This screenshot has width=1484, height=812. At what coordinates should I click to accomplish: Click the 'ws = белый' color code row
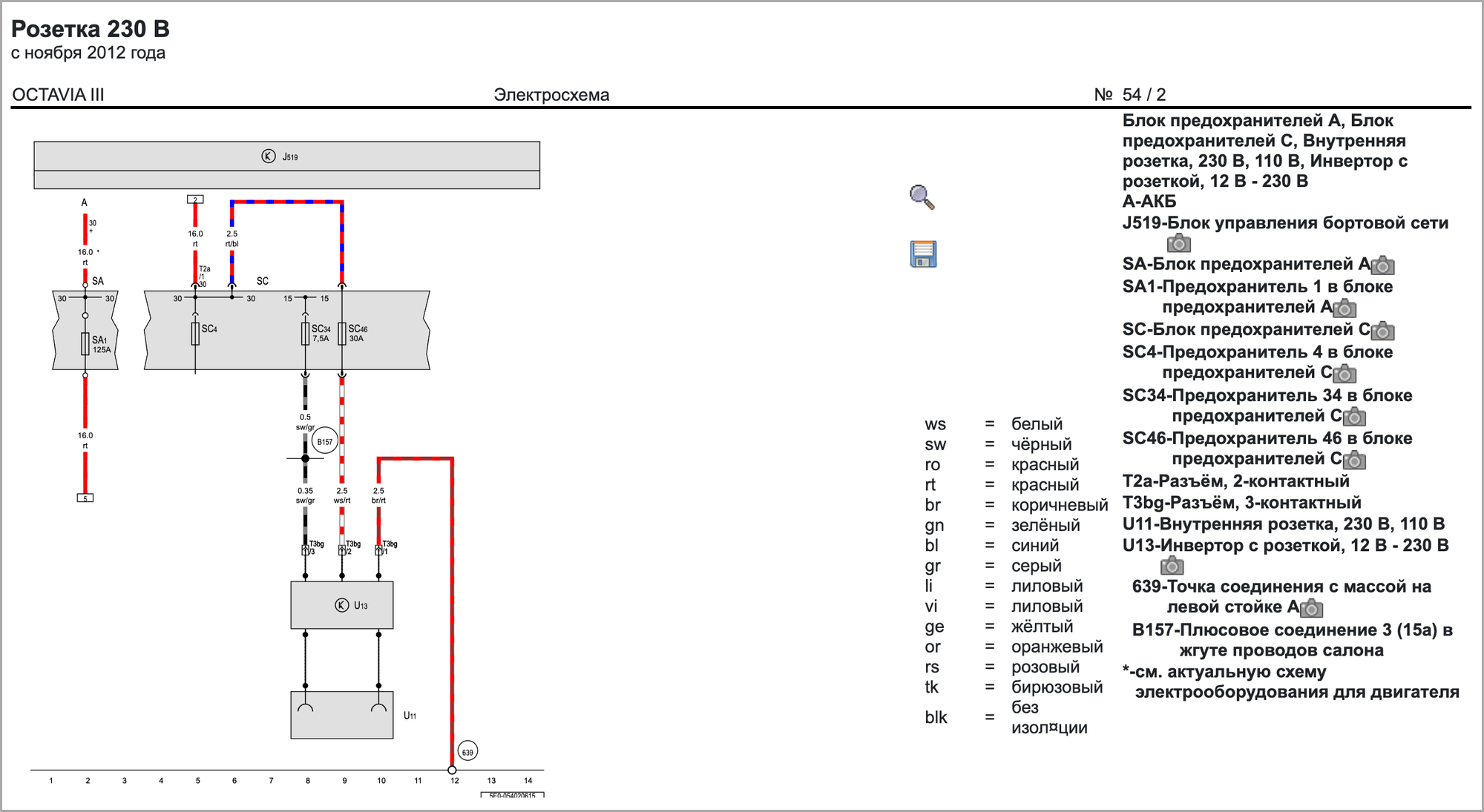click(994, 424)
